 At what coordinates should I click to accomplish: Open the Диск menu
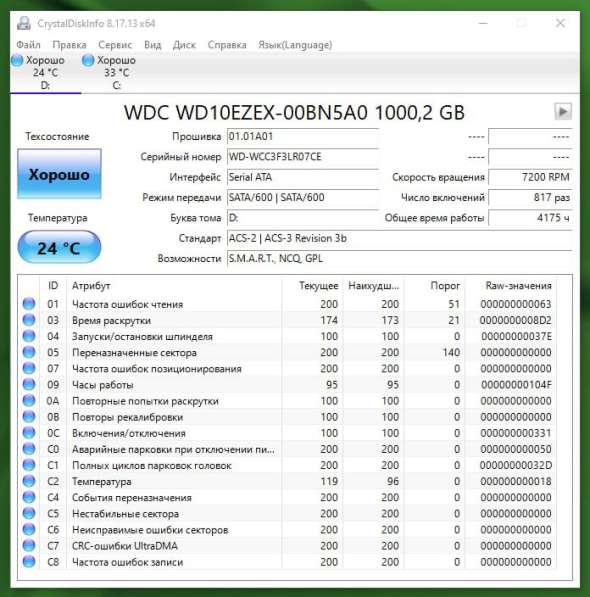184,45
